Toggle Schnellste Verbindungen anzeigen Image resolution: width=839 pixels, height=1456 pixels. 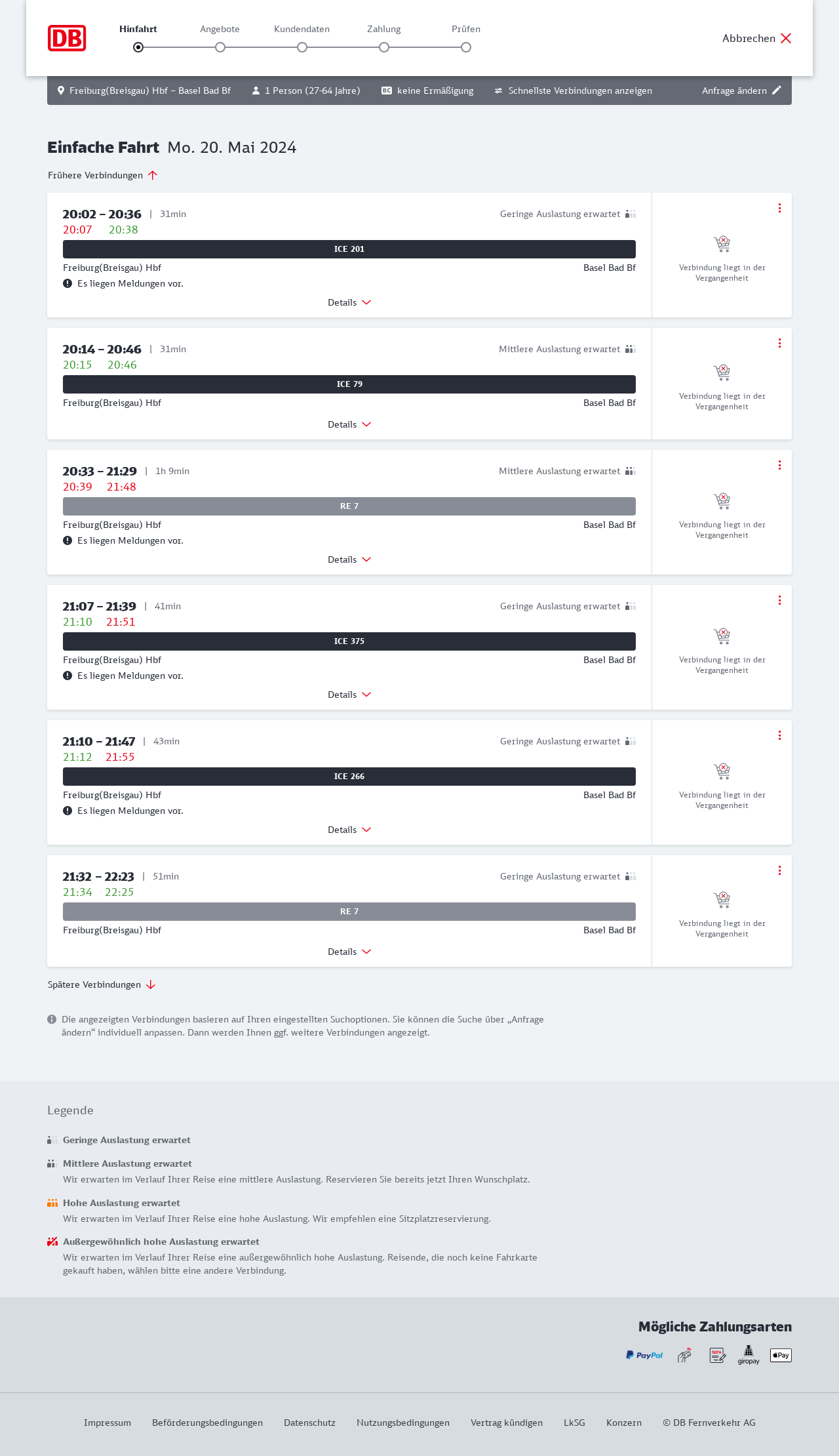574,91
